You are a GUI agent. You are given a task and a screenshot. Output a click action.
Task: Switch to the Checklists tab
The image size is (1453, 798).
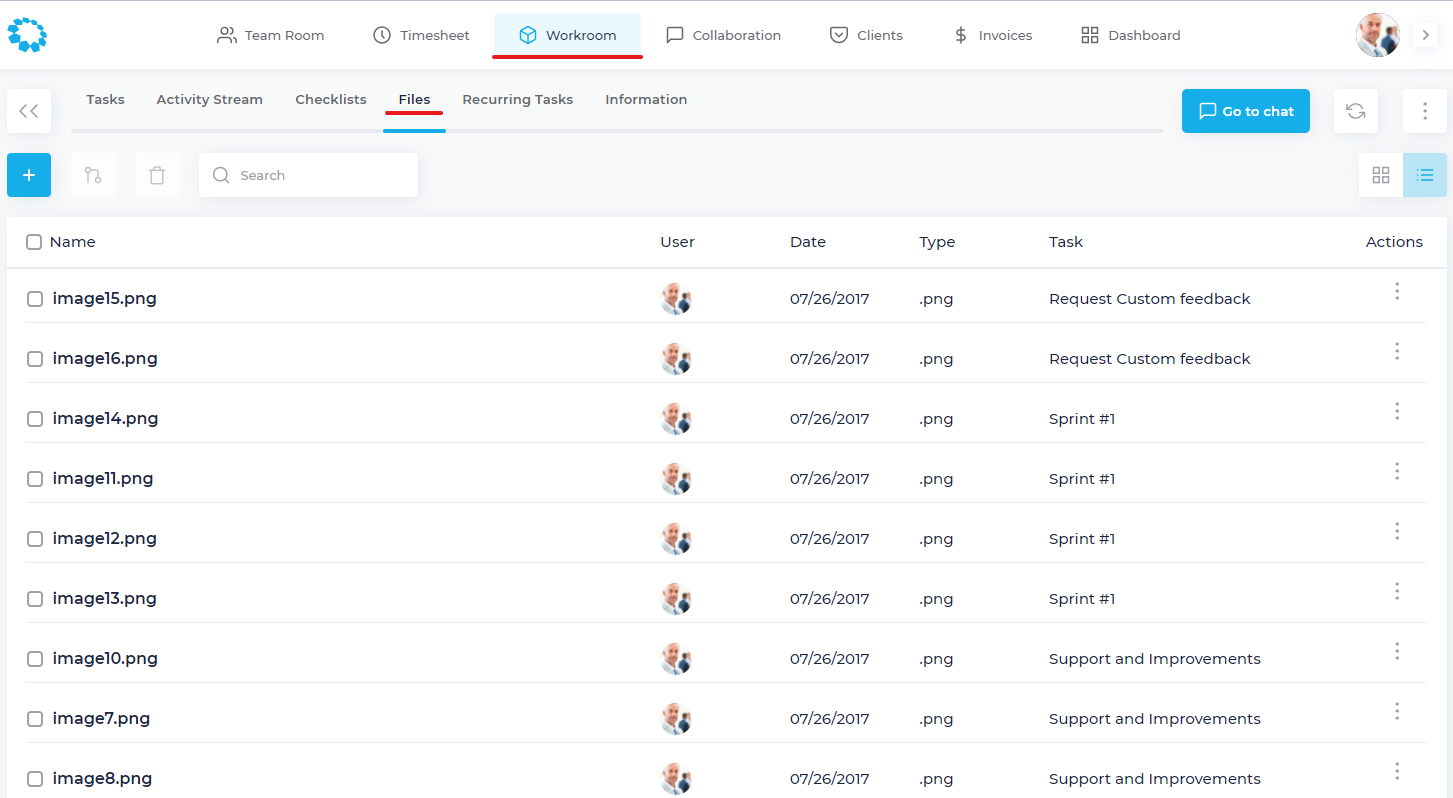[x=330, y=100]
